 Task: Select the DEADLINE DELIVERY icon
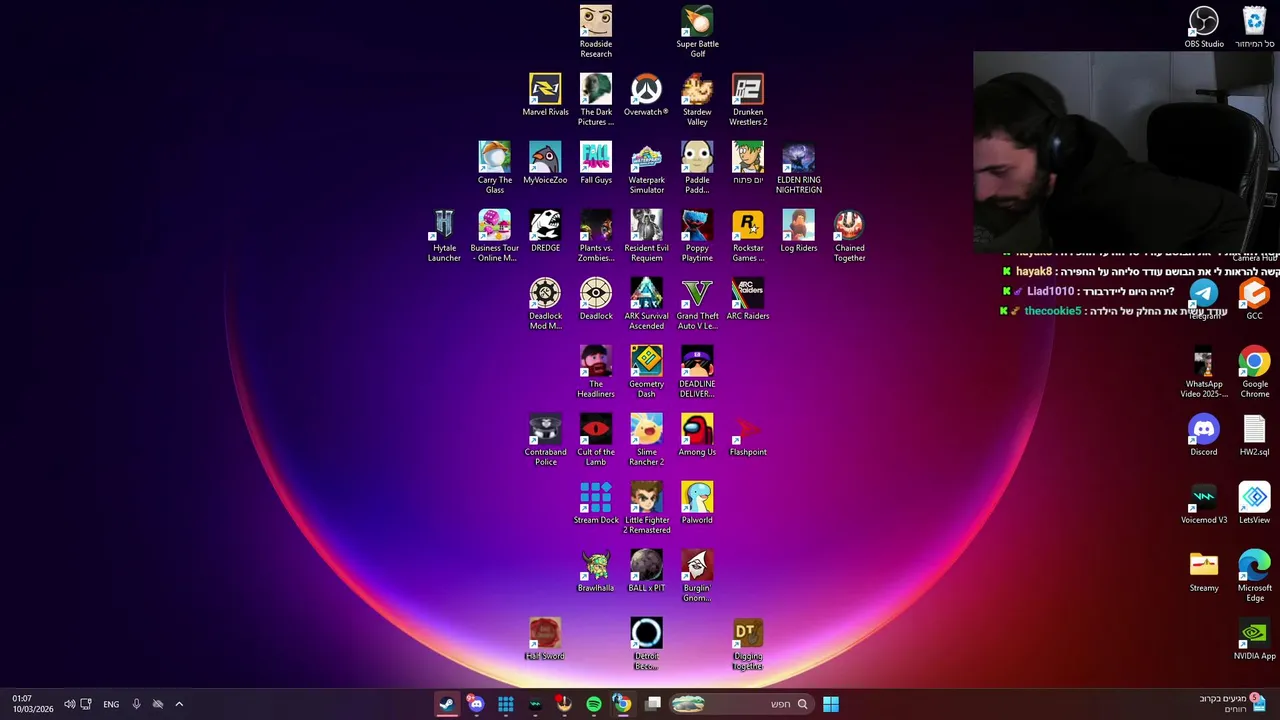pos(697,371)
